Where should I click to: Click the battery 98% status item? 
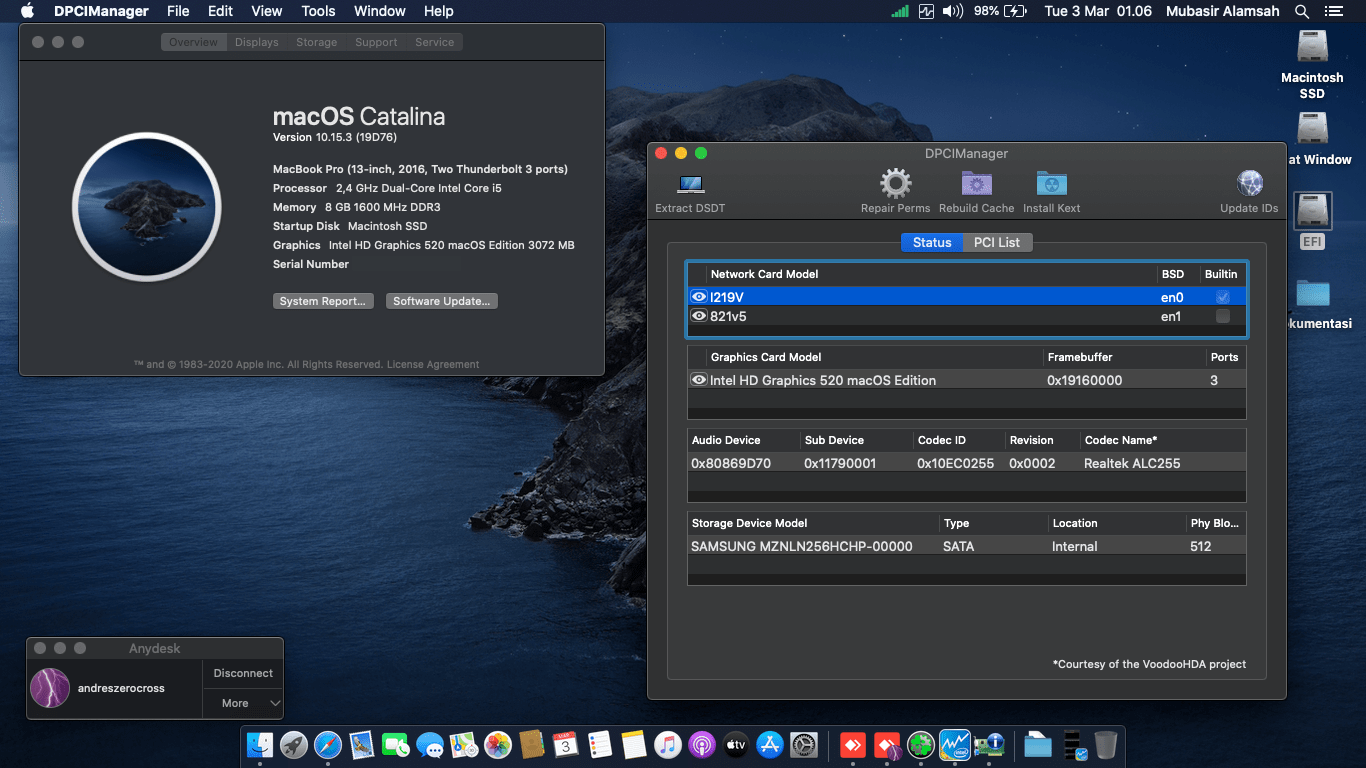(x=1000, y=11)
